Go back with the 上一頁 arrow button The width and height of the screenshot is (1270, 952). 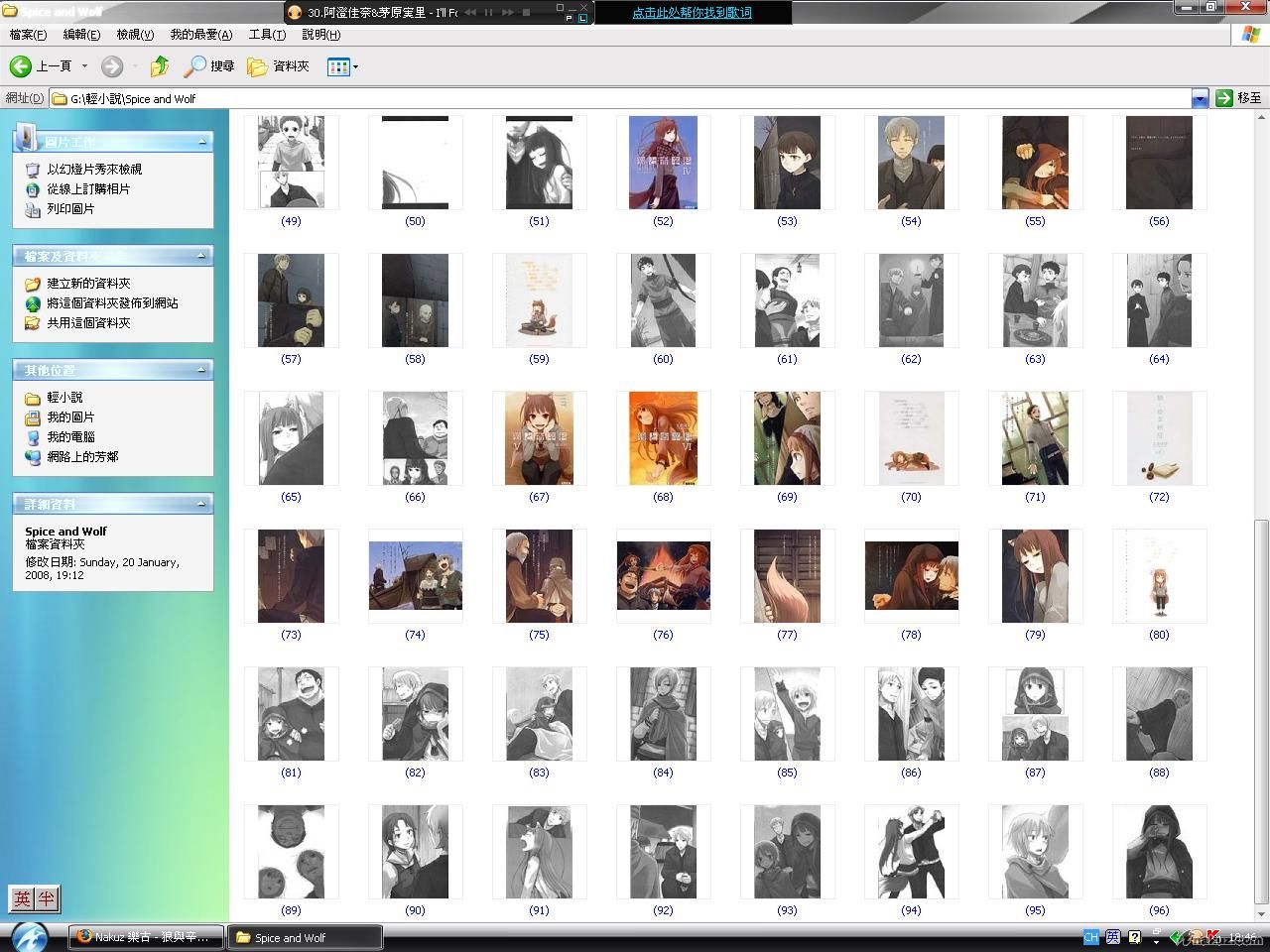41,66
